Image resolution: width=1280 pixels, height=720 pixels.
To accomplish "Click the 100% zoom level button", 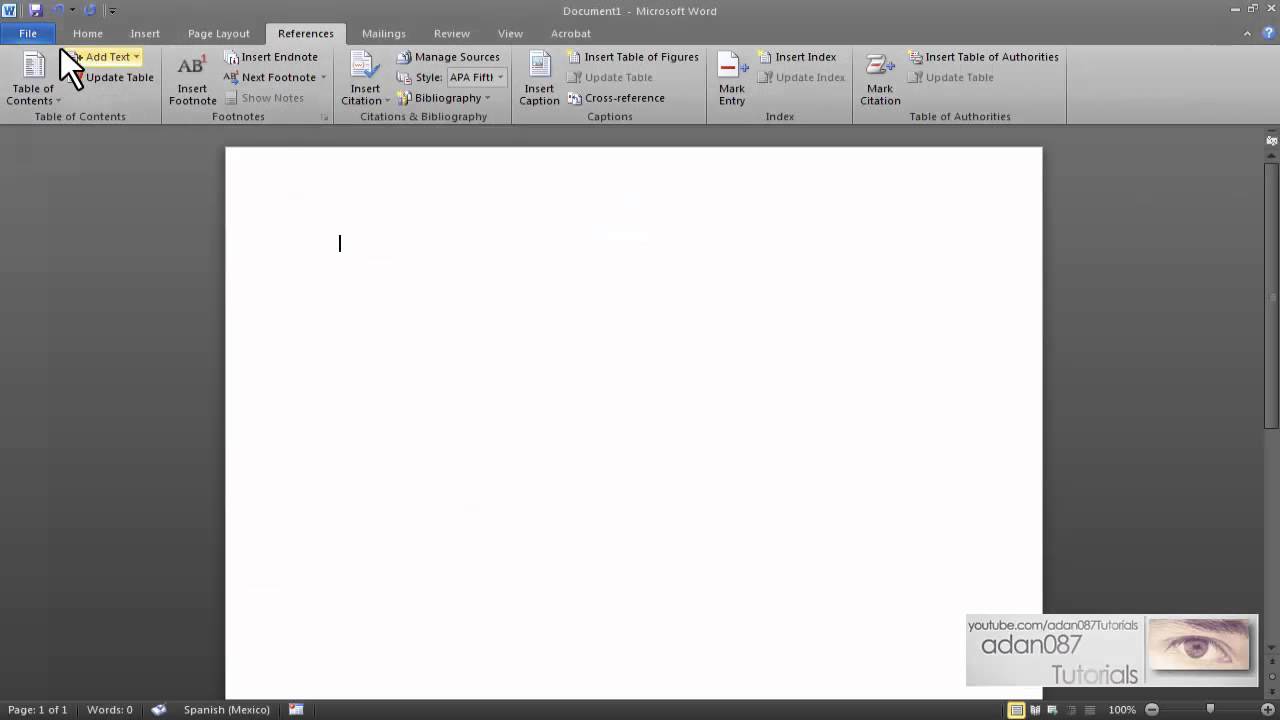I will point(1122,710).
